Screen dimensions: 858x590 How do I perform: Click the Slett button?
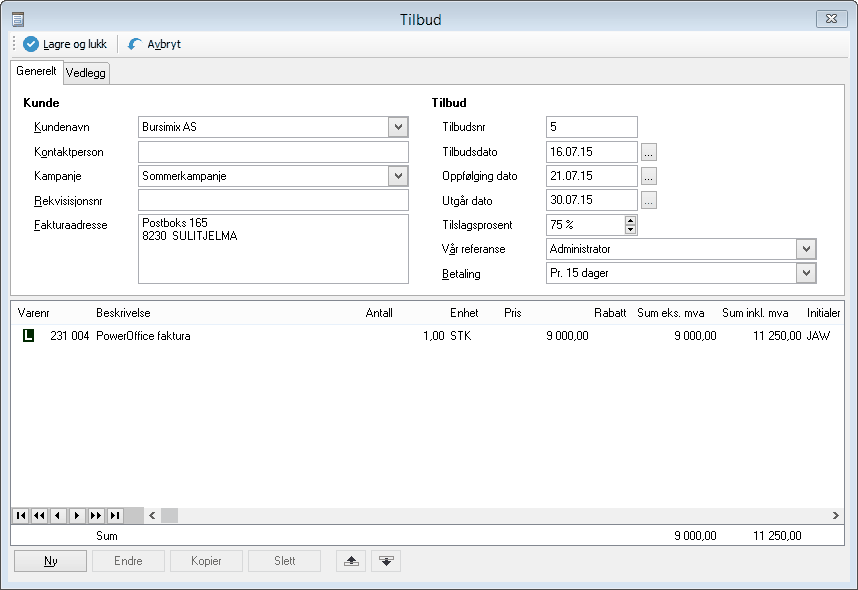pyautogui.click(x=285, y=561)
